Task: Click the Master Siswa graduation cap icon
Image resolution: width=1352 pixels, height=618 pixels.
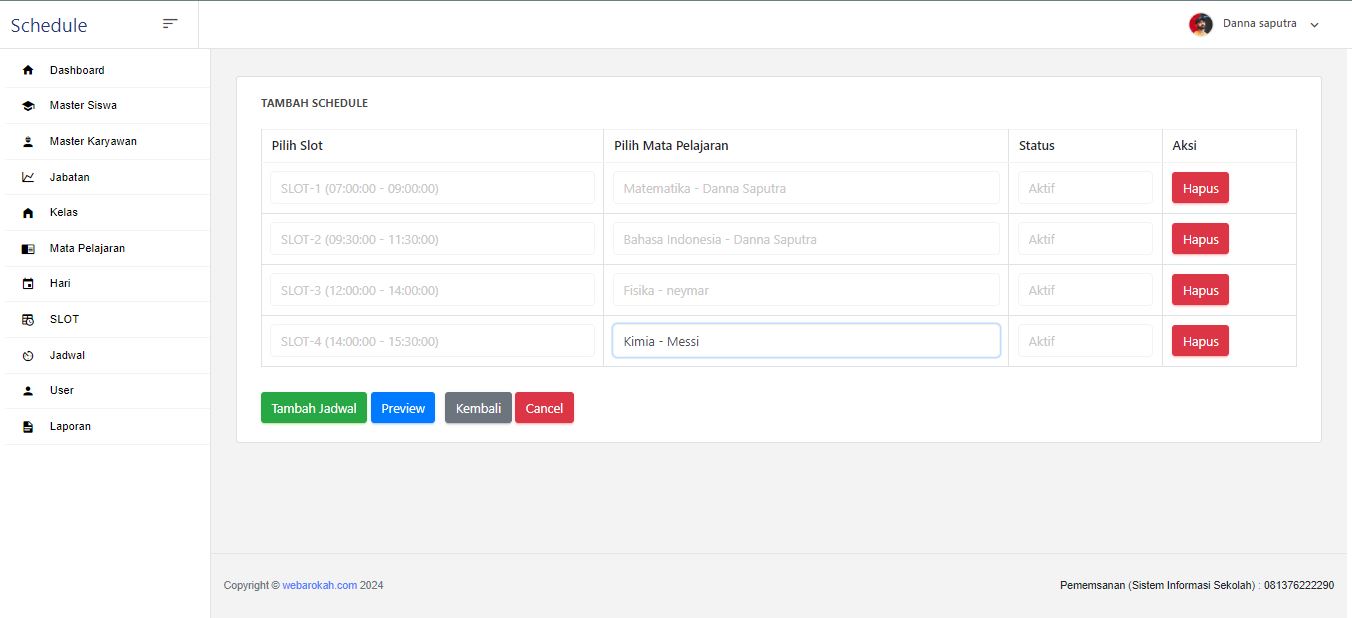Action: [28, 106]
